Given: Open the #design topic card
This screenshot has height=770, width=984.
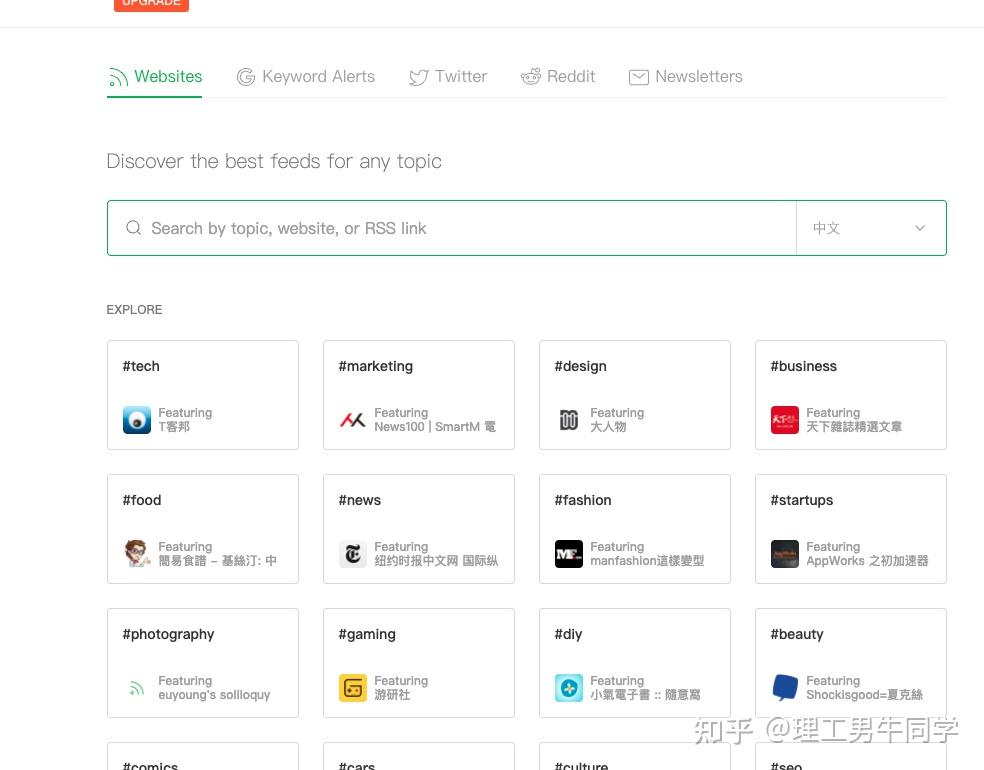Looking at the screenshot, I should click(634, 395).
